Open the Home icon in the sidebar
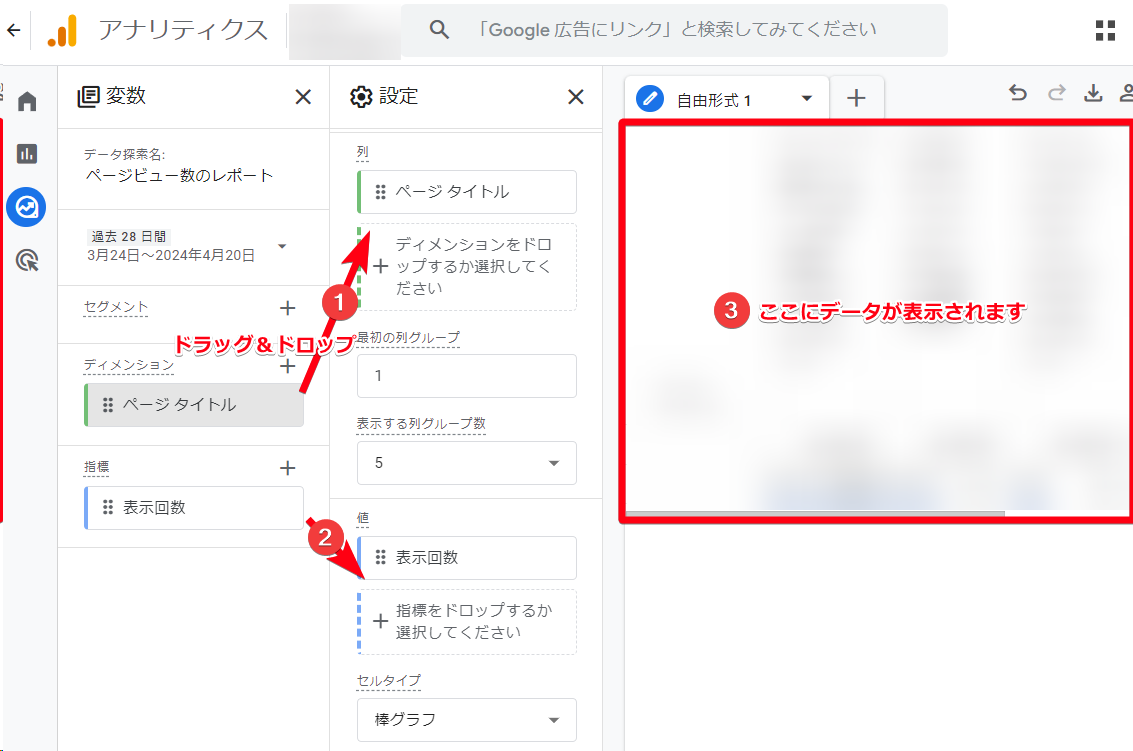 tap(27, 100)
